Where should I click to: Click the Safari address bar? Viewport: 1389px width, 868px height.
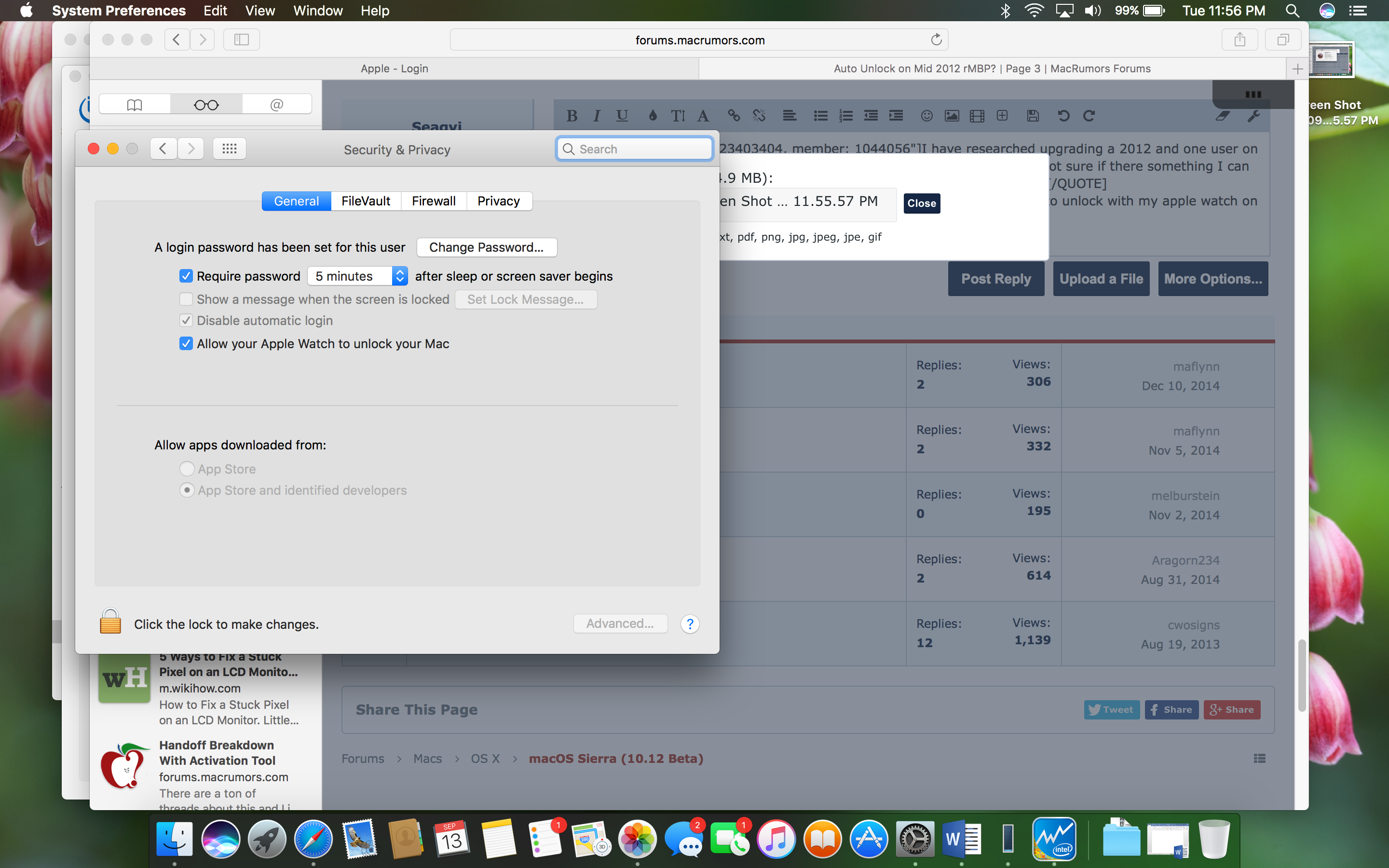coord(699,40)
